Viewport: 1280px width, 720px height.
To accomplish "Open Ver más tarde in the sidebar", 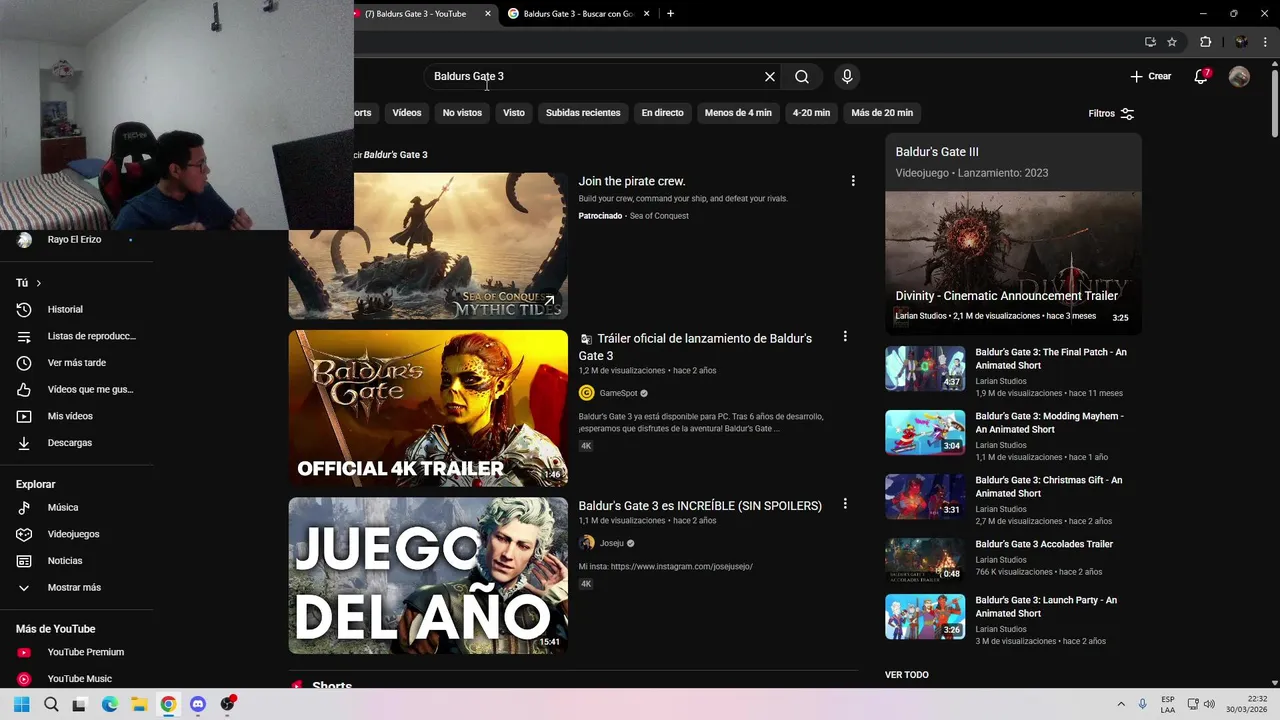I will pos(76,363).
